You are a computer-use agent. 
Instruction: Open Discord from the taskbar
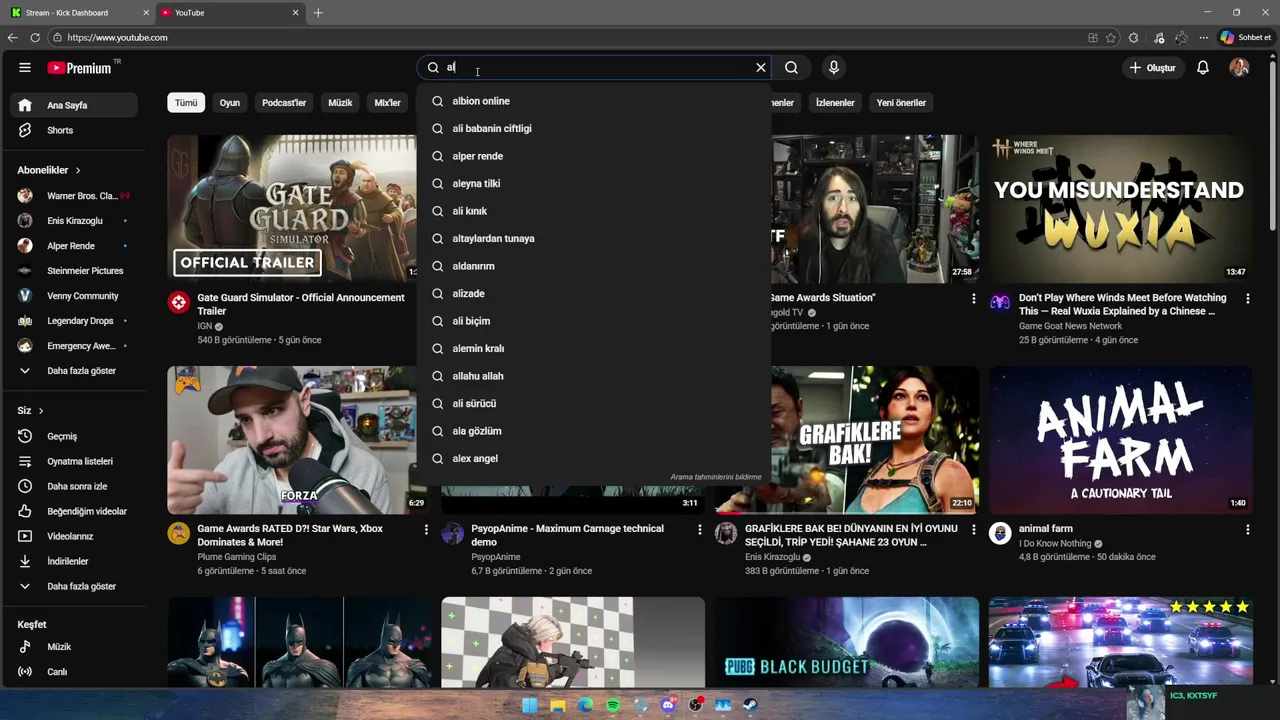(x=668, y=705)
